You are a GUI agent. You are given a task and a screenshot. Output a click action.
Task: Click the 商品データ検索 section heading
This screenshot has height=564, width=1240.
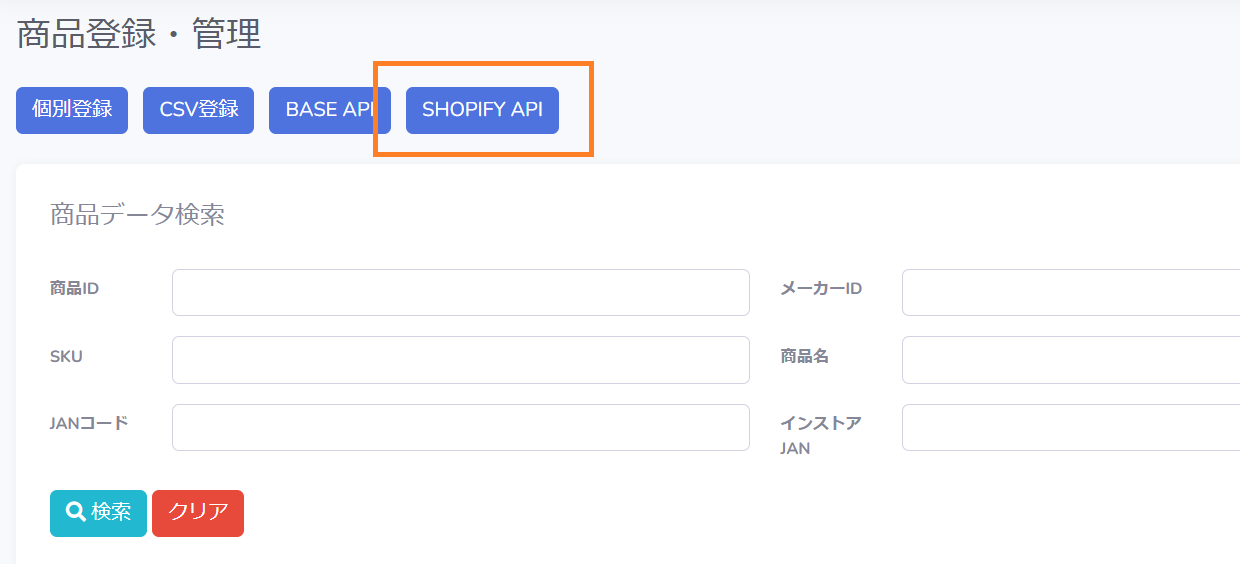point(137,214)
